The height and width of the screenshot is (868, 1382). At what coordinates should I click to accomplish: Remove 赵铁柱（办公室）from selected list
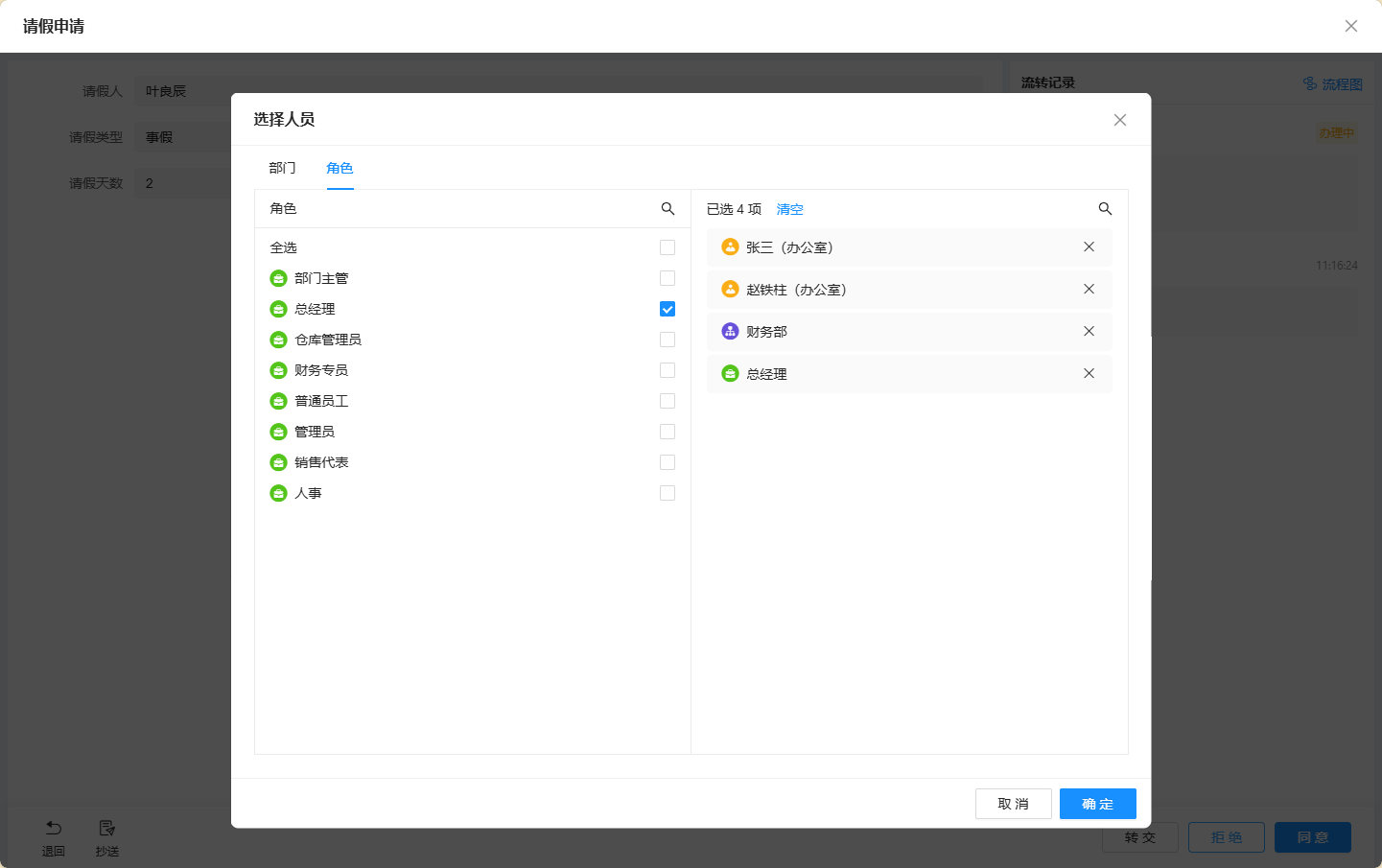1089,290
